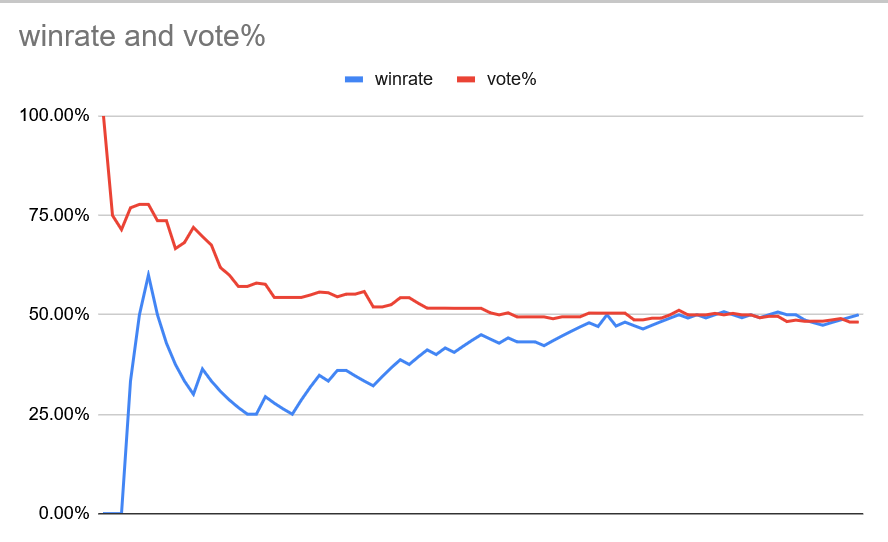Click the red line's starting point at 100%

[x=103, y=117]
